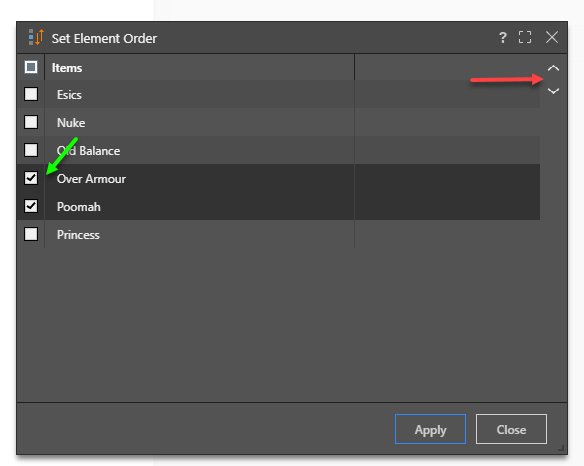Uncheck the Poomah checkbox
This screenshot has width=584, height=466.
31,206
